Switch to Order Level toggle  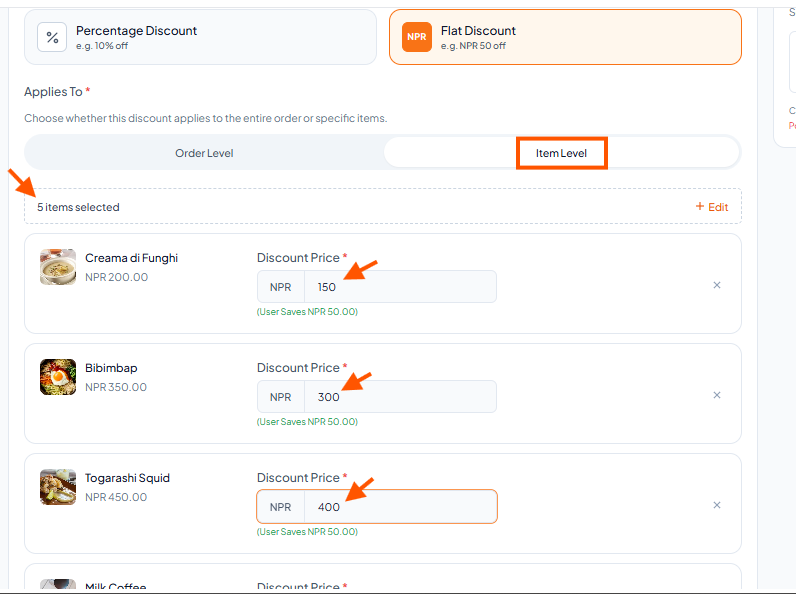(x=204, y=153)
